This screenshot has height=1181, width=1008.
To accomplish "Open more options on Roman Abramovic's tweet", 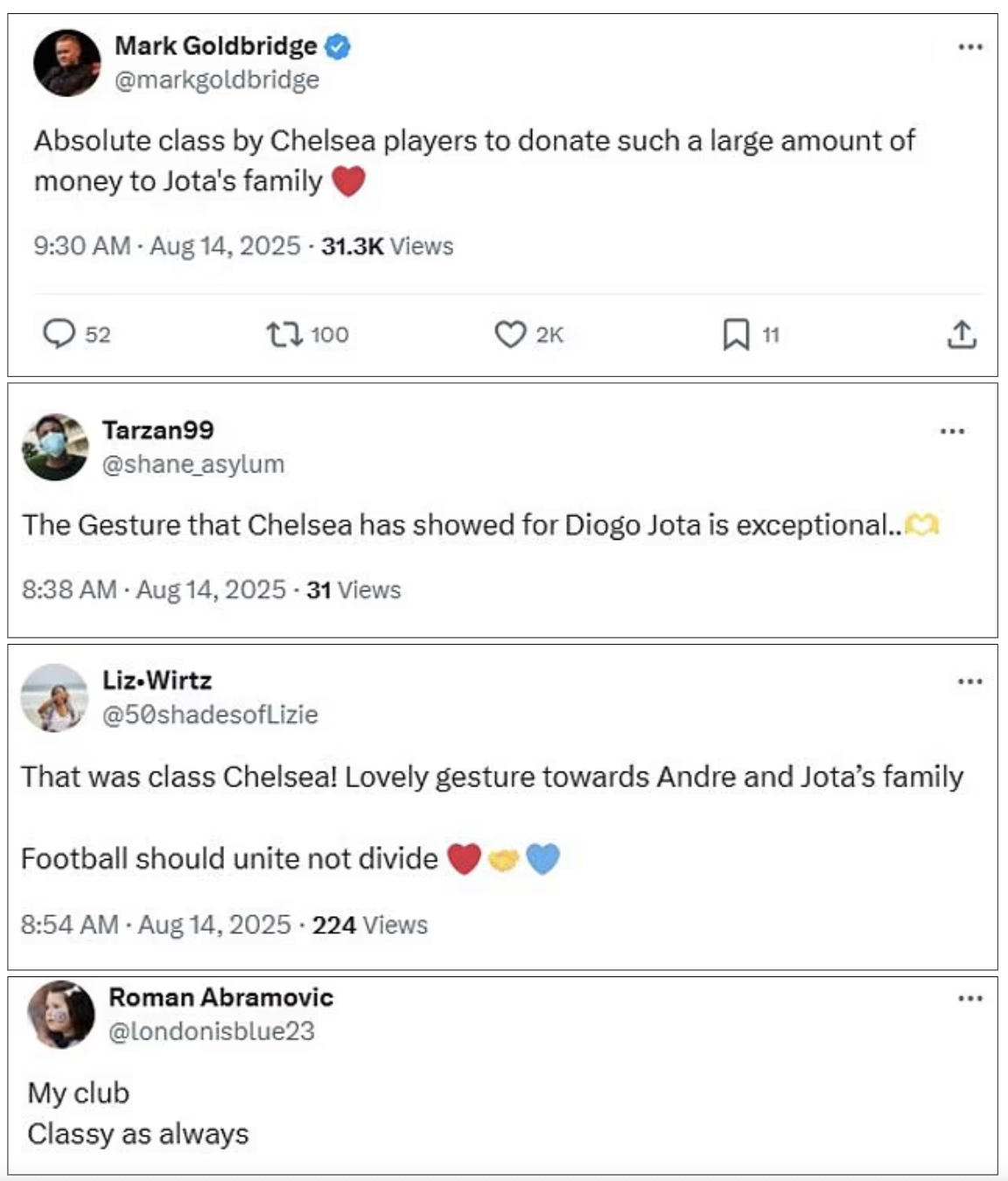I will [x=969, y=998].
